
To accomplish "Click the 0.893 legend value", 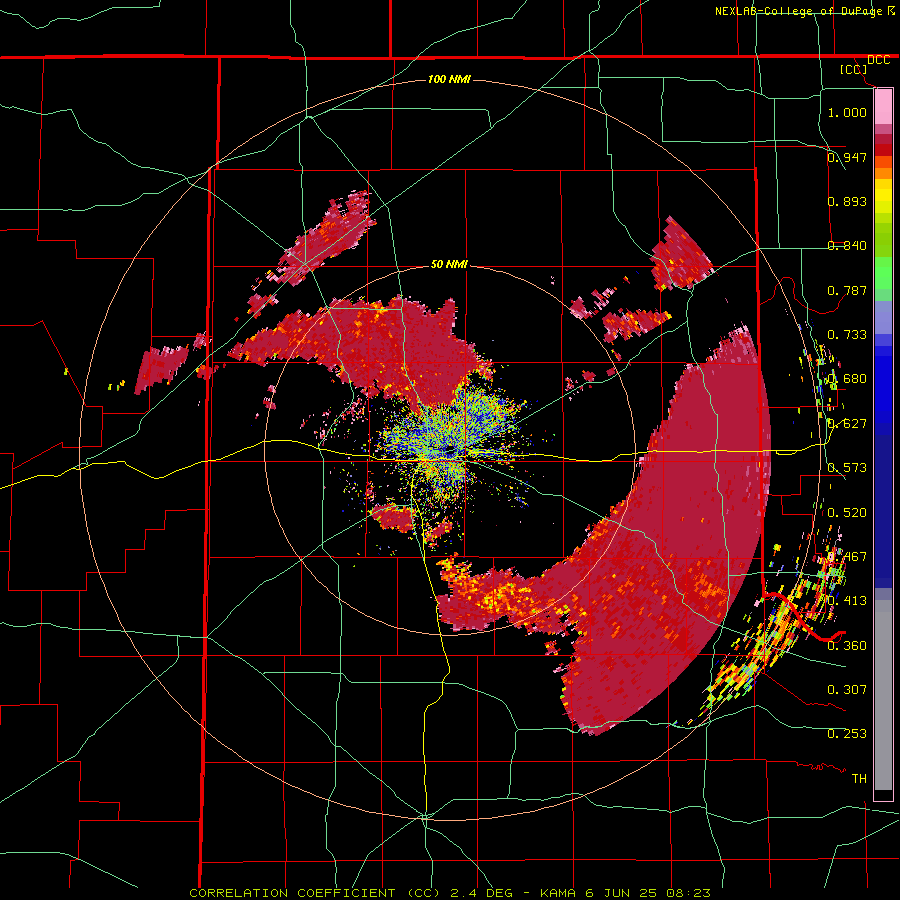I will tap(847, 201).
